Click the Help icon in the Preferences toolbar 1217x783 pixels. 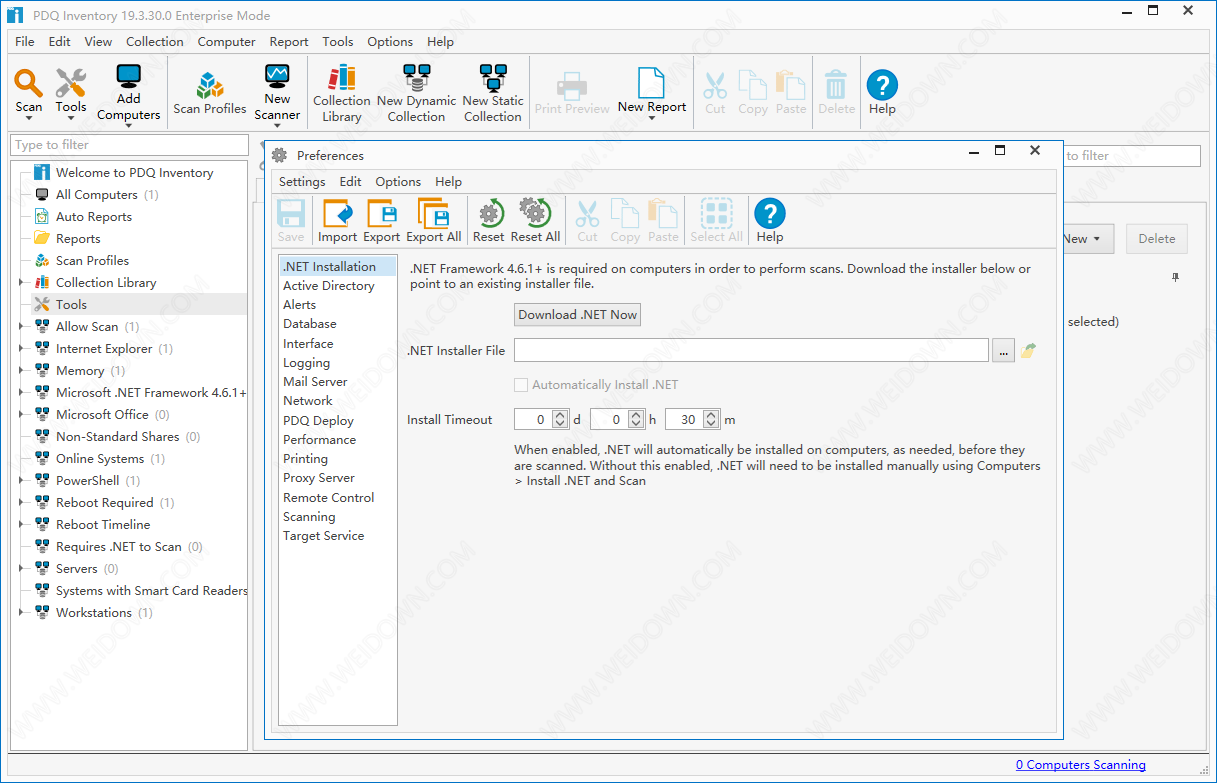pos(770,213)
